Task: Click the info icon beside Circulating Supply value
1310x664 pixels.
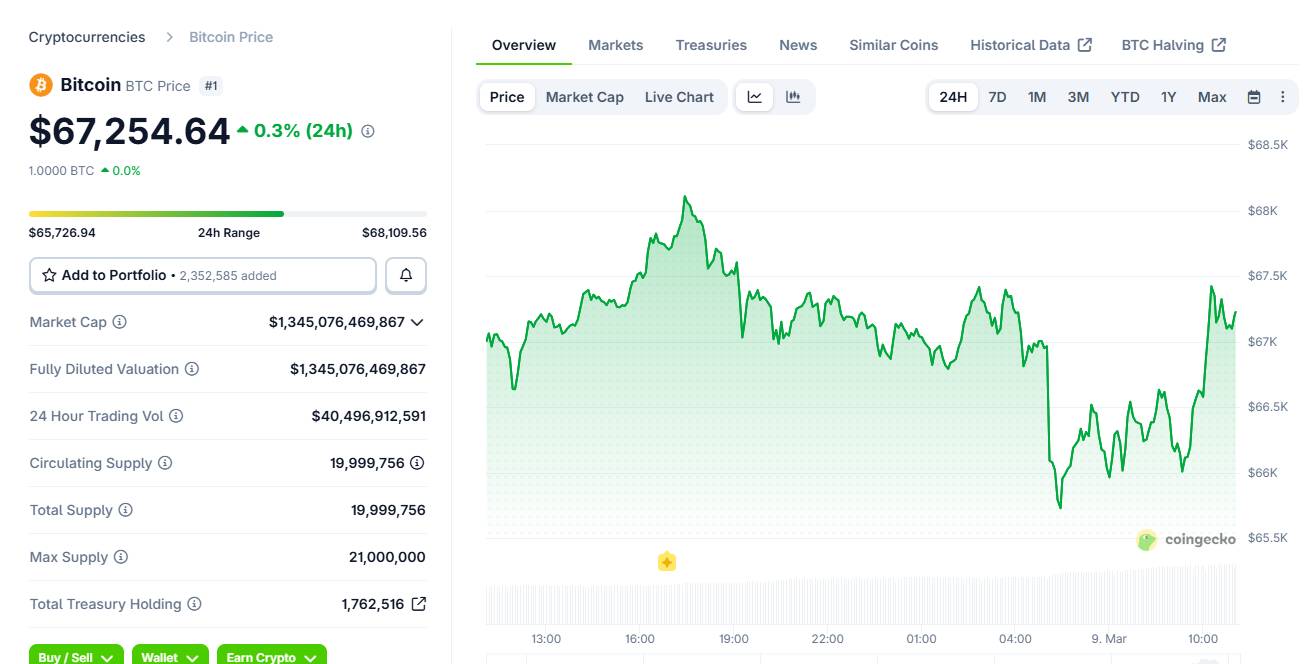Action: click(x=417, y=463)
